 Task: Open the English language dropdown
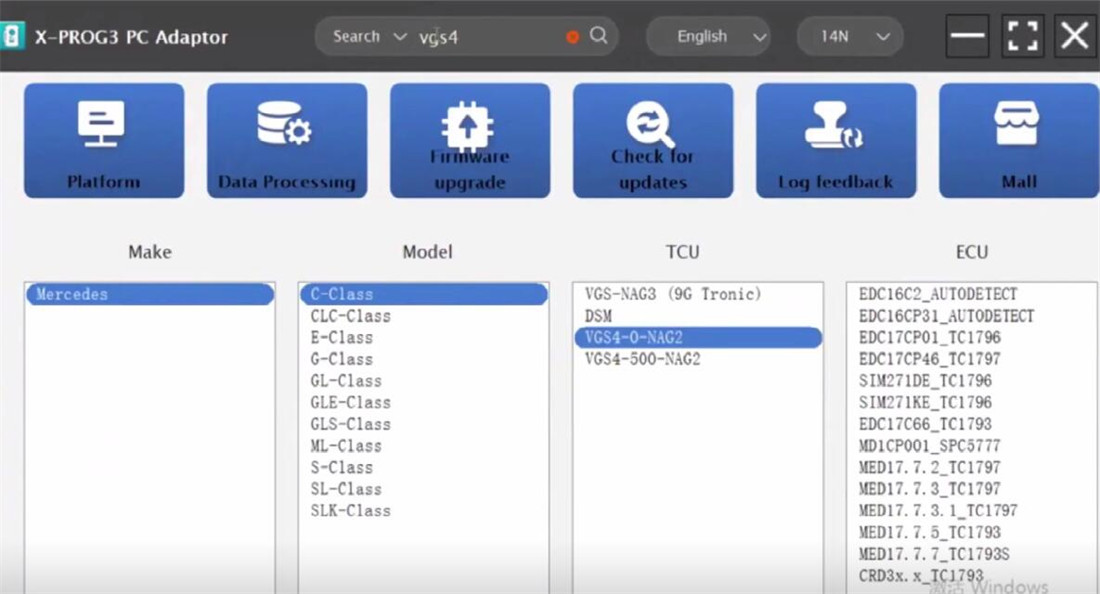708,37
